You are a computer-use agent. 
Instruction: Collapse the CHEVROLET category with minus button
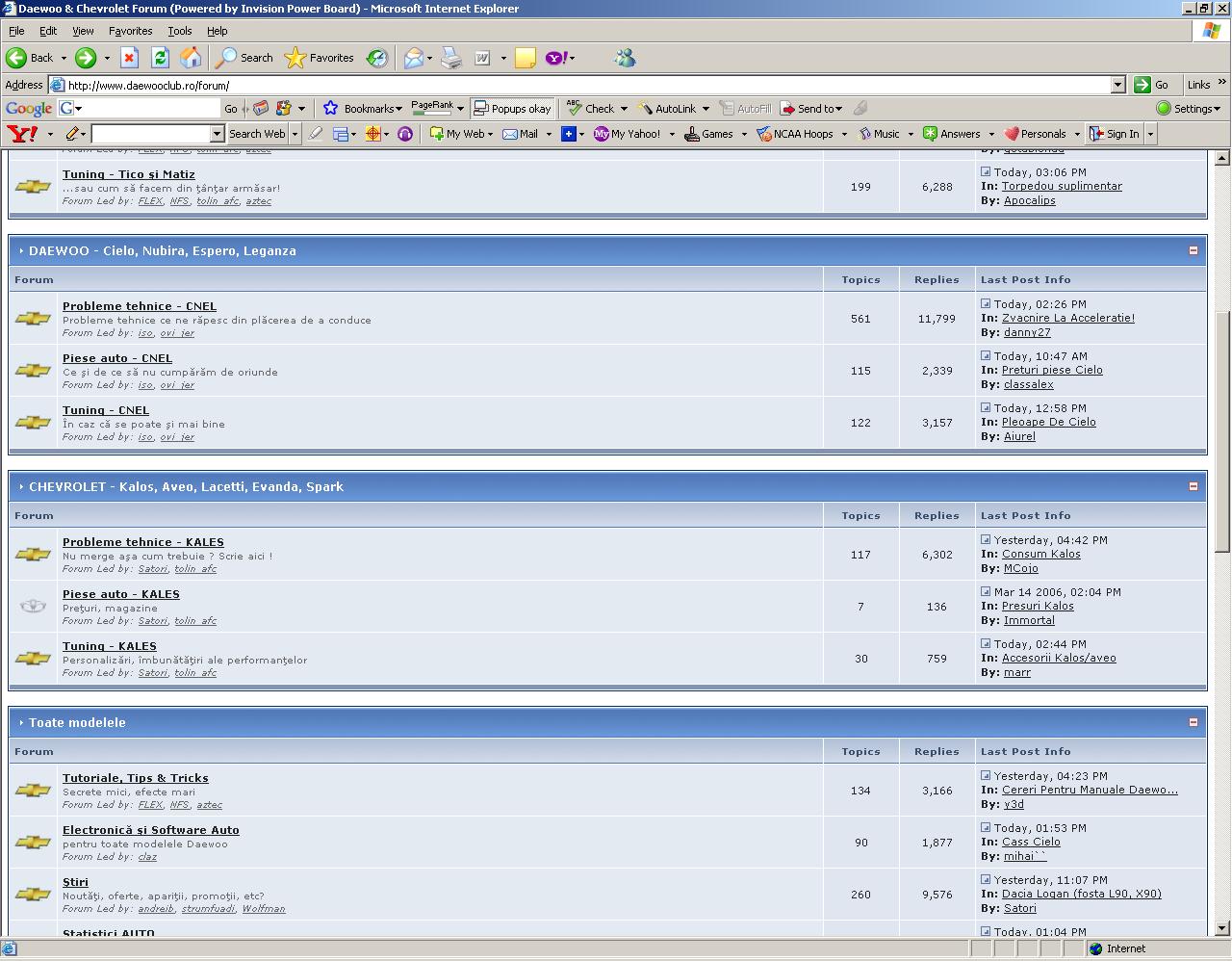[x=1193, y=486]
